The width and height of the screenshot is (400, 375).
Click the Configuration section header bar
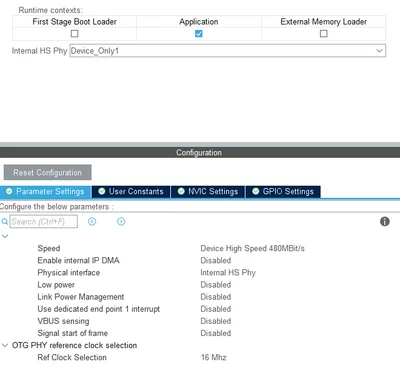(x=200, y=152)
